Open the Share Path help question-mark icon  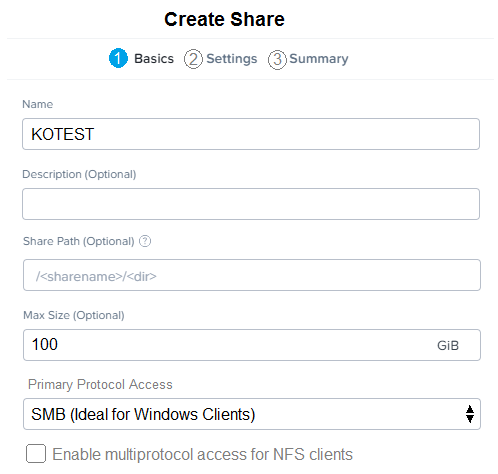tap(145, 241)
